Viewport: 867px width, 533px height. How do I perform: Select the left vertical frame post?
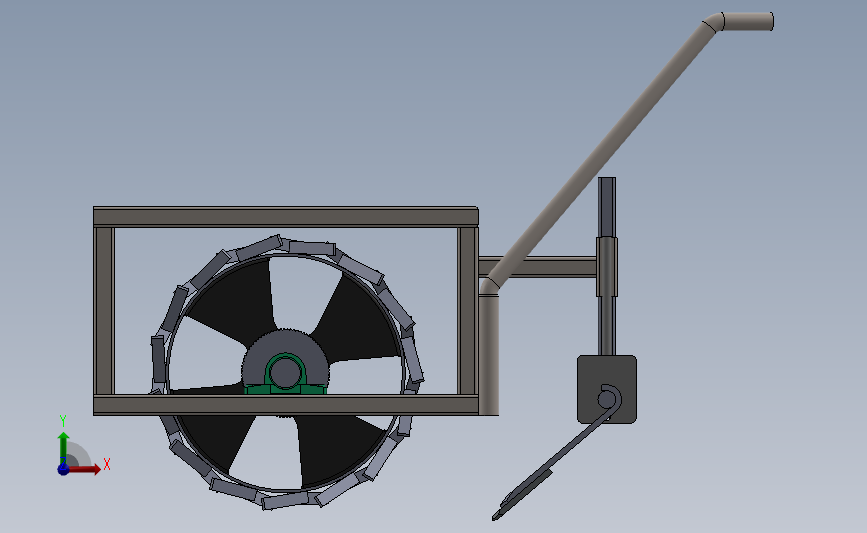coord(104,311)
